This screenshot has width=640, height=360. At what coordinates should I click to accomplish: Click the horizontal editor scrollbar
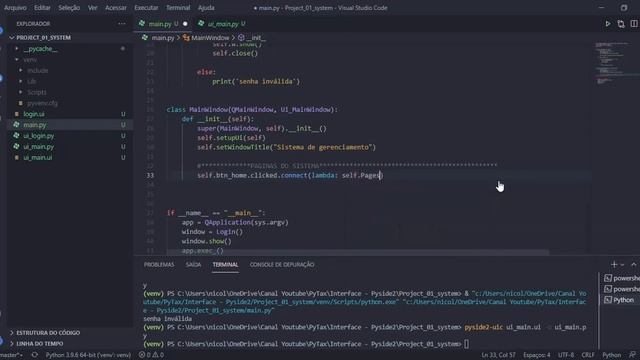click(357, 253)
